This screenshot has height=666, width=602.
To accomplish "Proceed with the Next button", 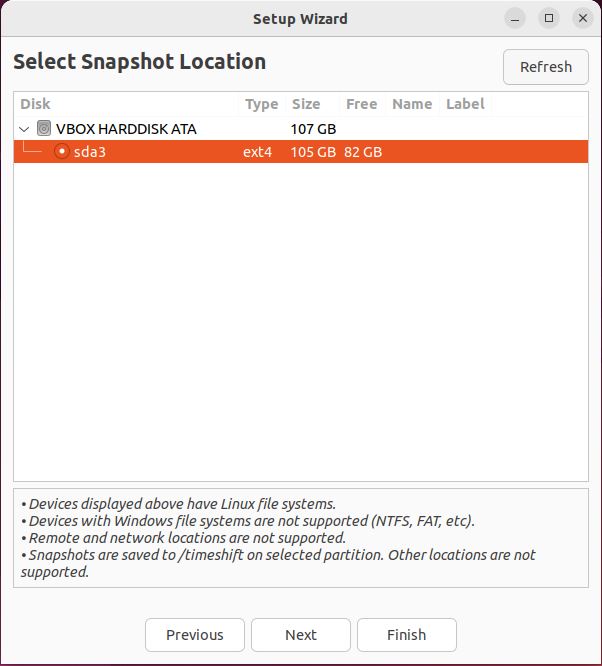I will point(301,635).
